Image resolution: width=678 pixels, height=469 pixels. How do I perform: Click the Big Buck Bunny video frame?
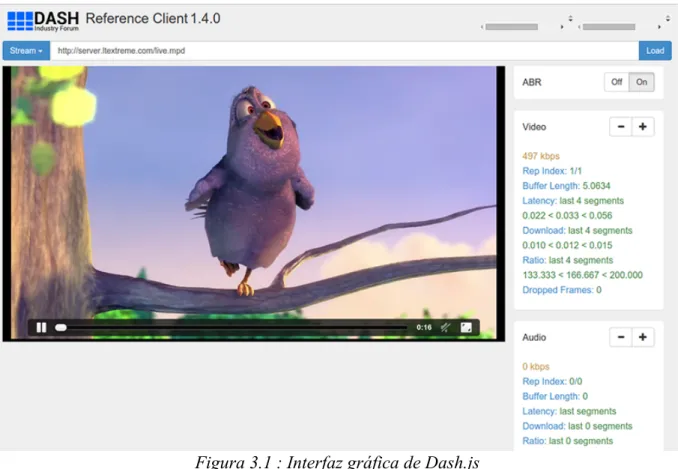click(254, 203)
